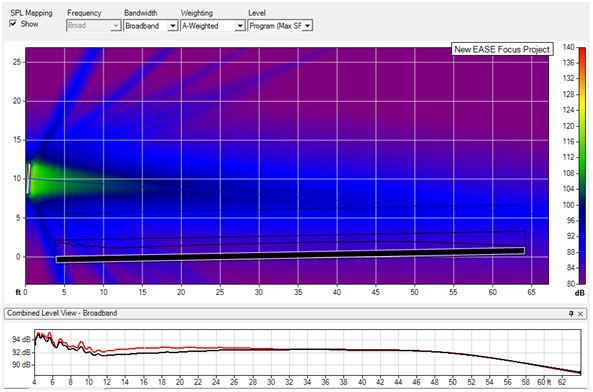593x392 pixels.
Task: Click the Weighting label
Action: tap(197, 13)
